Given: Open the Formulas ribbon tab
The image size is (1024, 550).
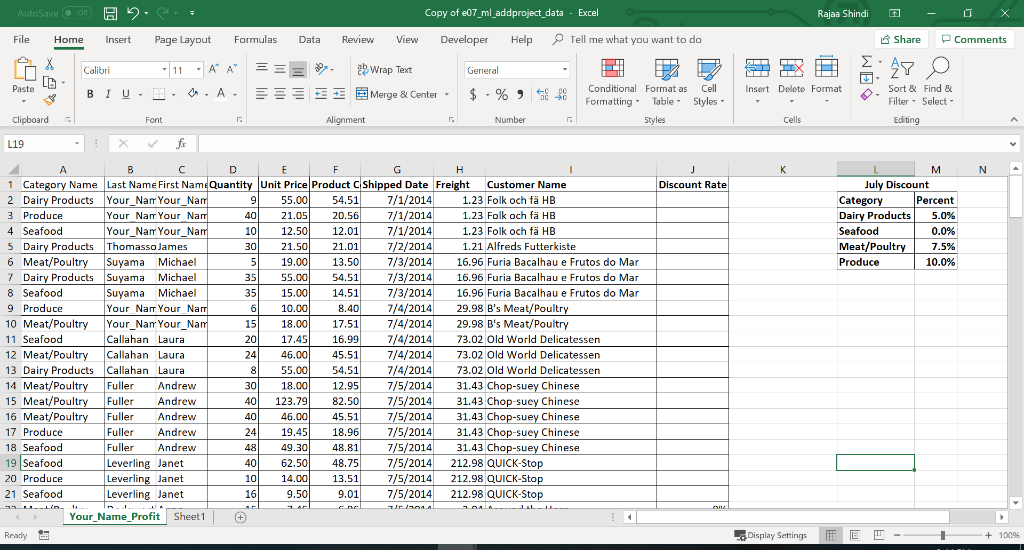Looking at the screenshot, I should 255,40.
